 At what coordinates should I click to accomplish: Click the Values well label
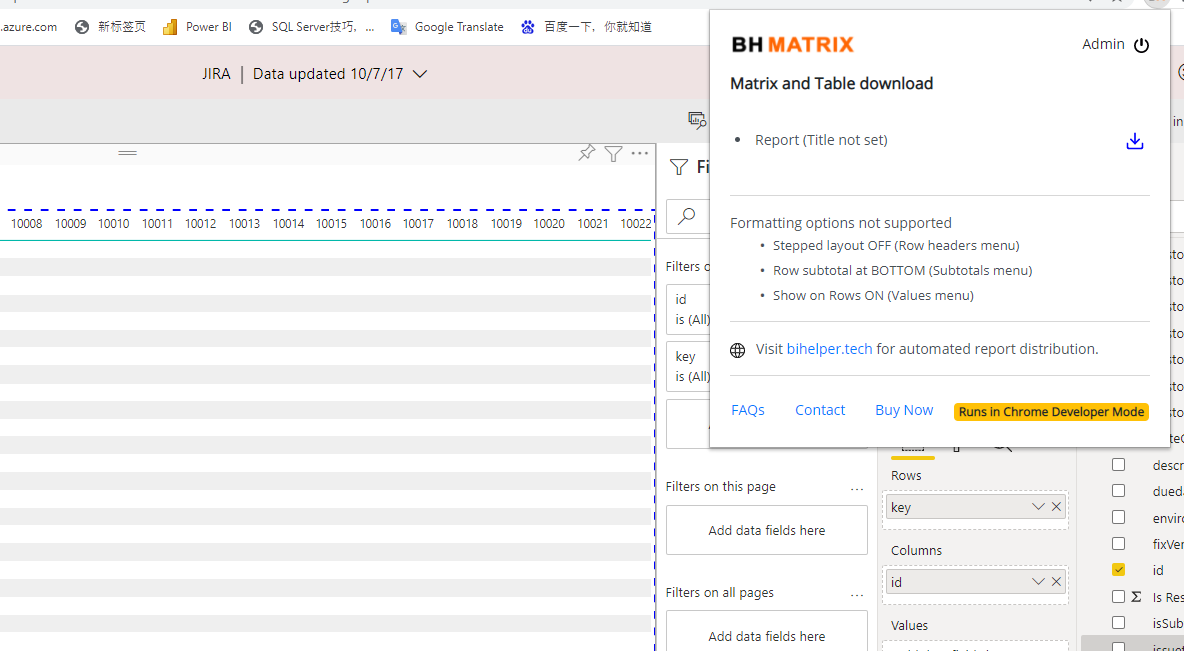(909, 625)
